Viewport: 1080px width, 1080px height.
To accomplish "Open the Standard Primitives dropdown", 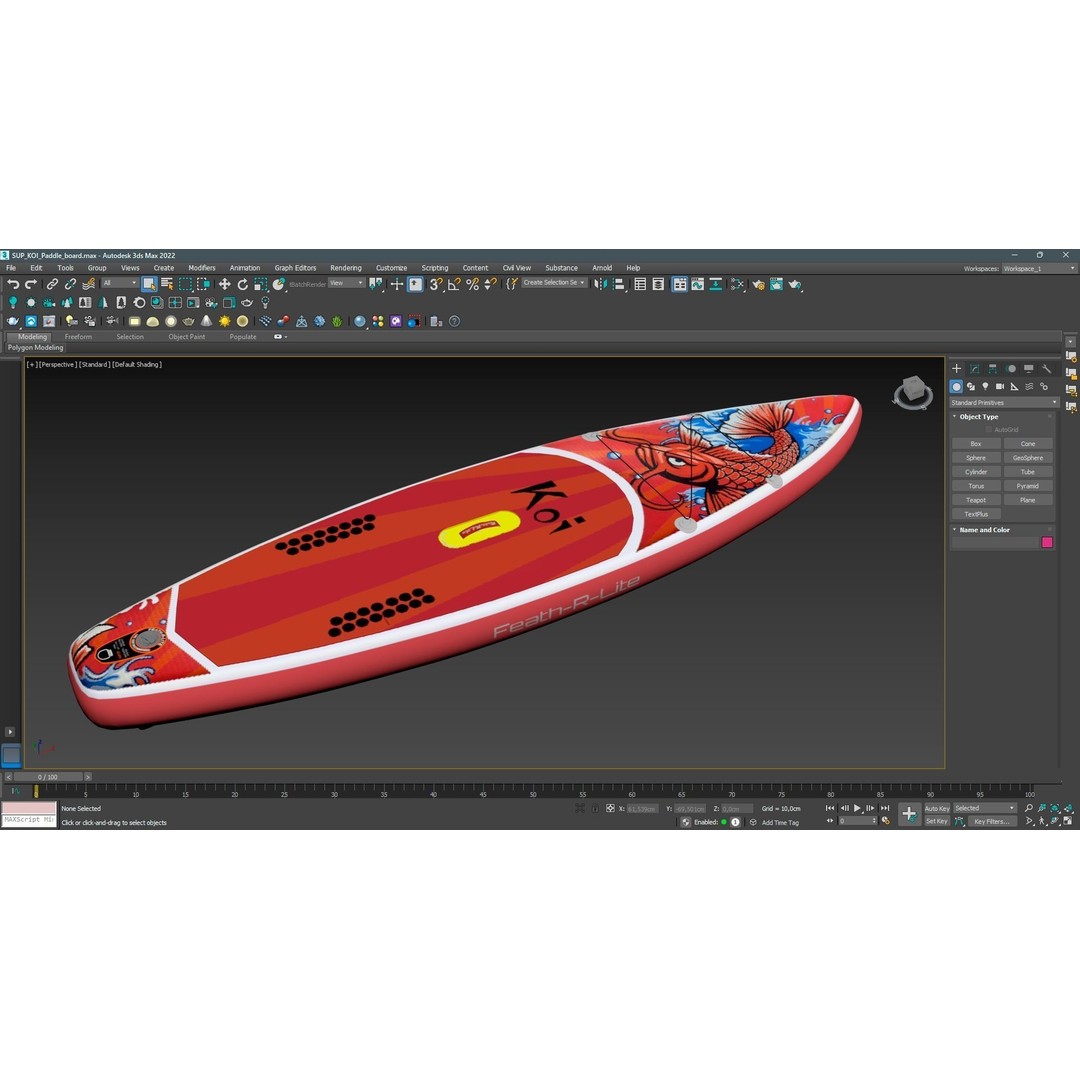I will coord(1004,402).
